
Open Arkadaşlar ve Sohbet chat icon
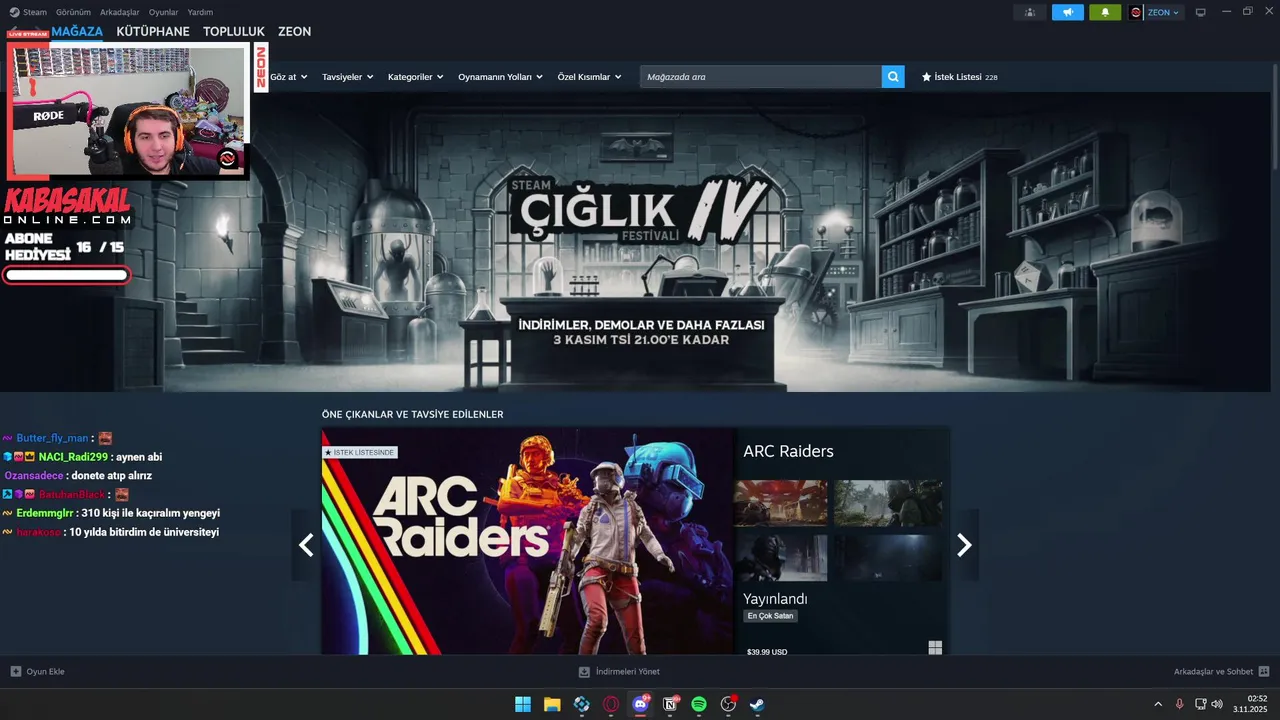coord(1264,671)
